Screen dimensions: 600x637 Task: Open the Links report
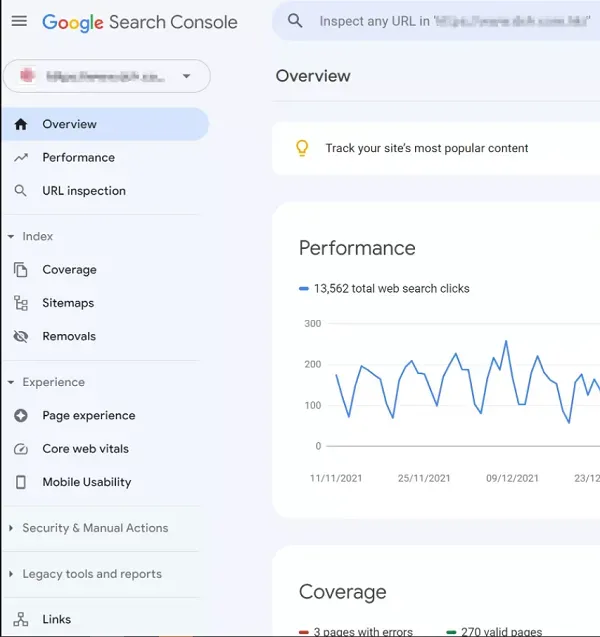[57, 620]
